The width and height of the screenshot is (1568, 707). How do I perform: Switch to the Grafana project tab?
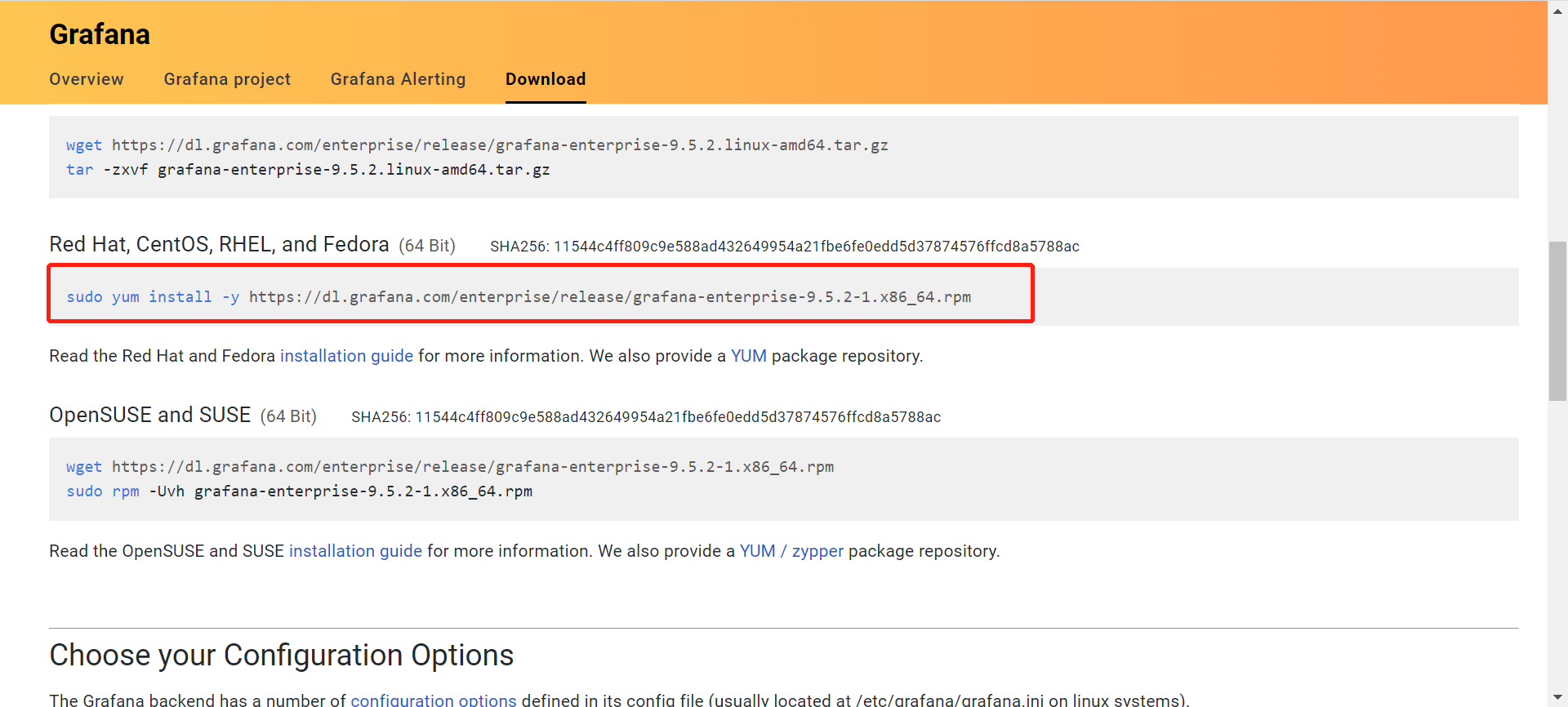(227, 79)
